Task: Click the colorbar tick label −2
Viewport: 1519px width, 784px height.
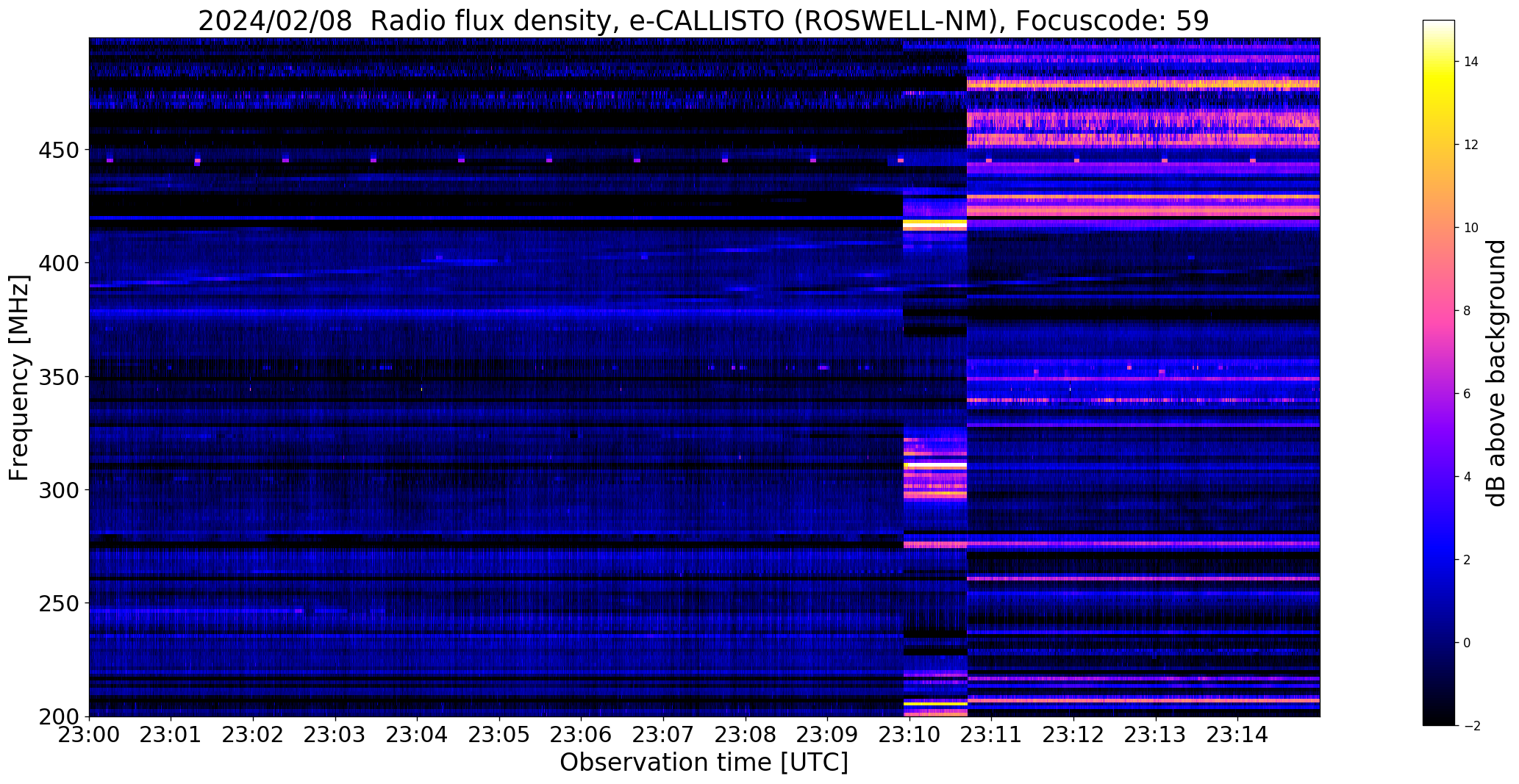Action: (x=1471, y=726)
